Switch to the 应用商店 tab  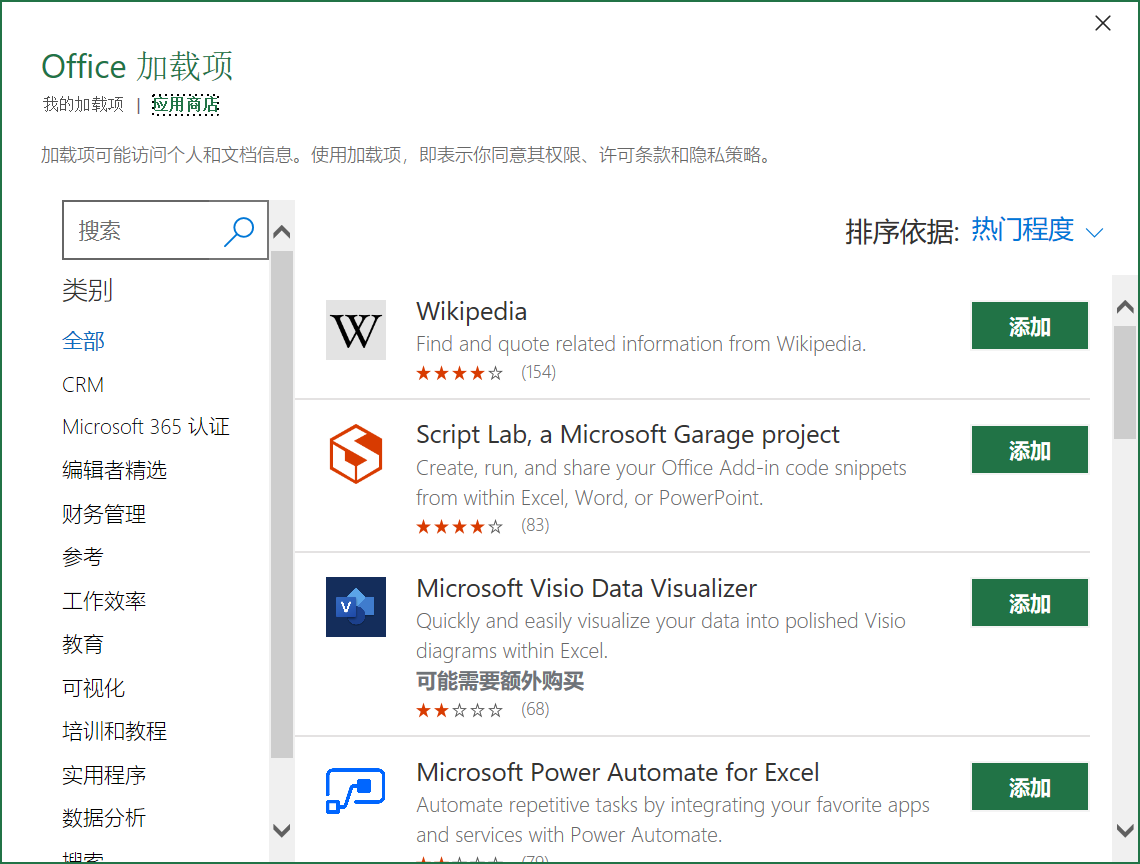click(x=185, y=104)
